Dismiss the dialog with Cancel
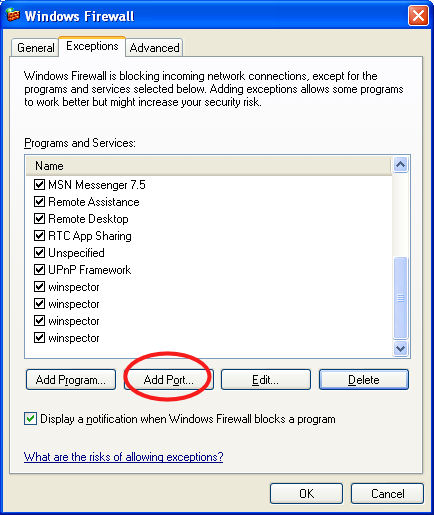 tap(388, 494)
